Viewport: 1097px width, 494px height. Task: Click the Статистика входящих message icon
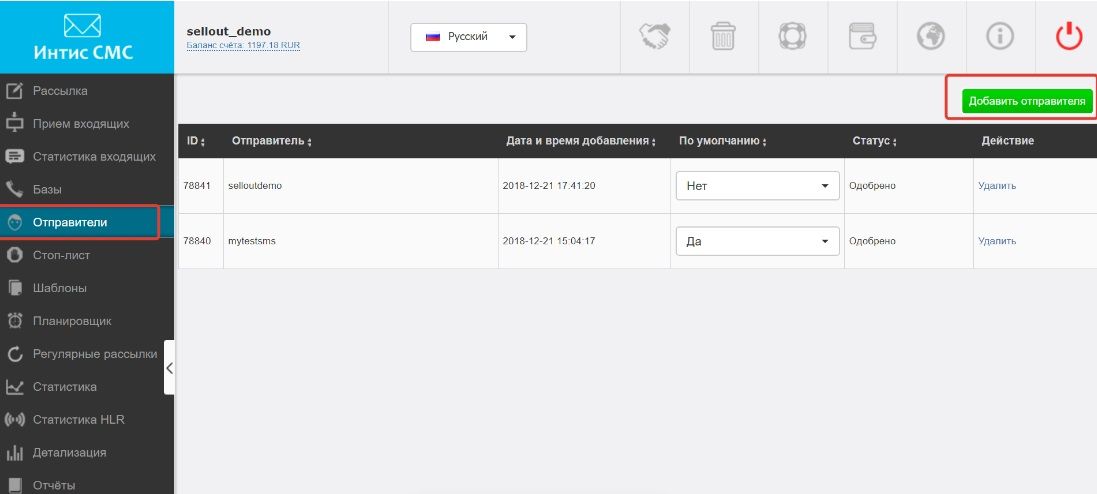tap(15, 157)
